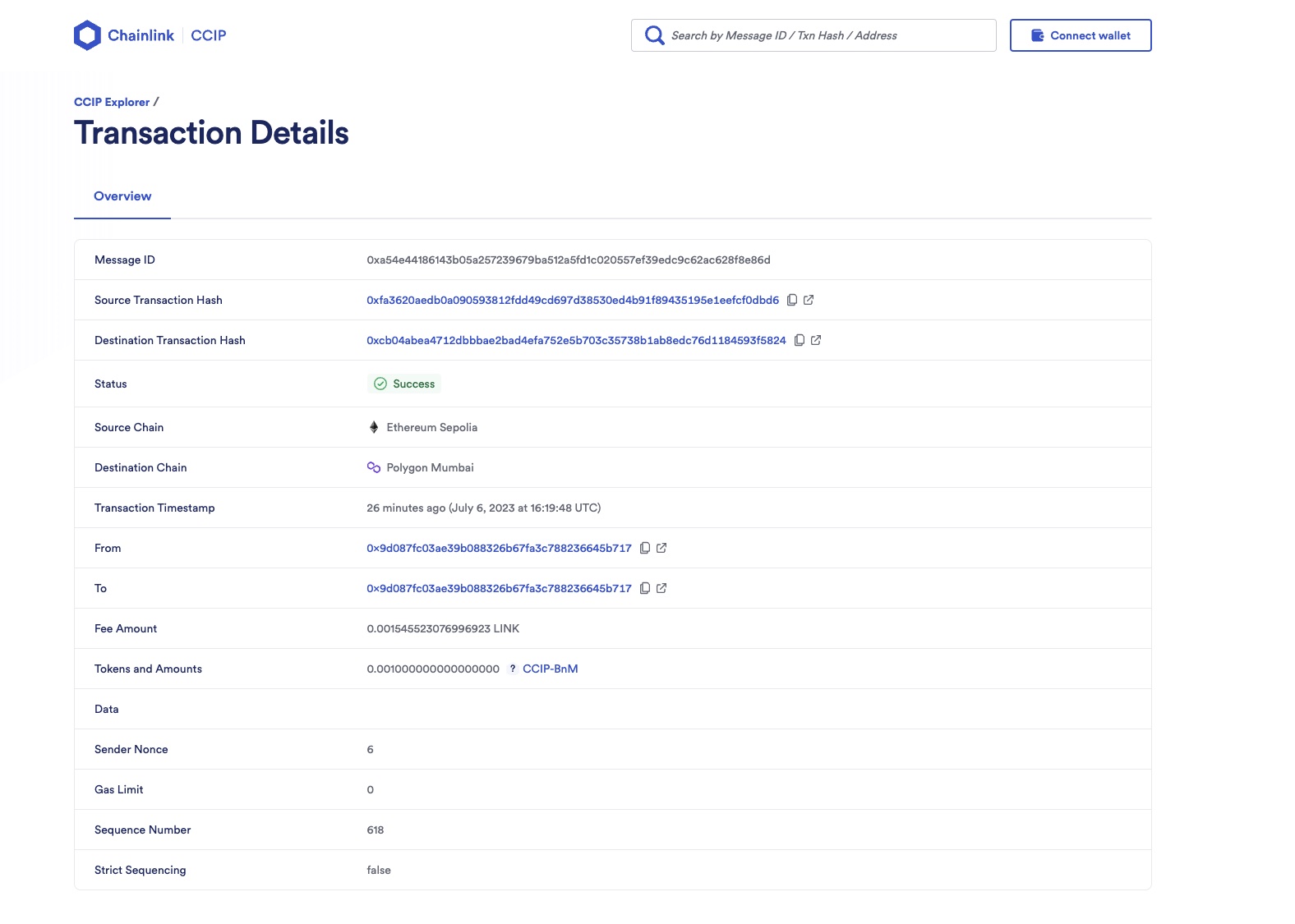Go to CCIP Explorer breadcrumb
Image resolution: width=1295 pixels, height=924 pixels.
click(112, 102)
